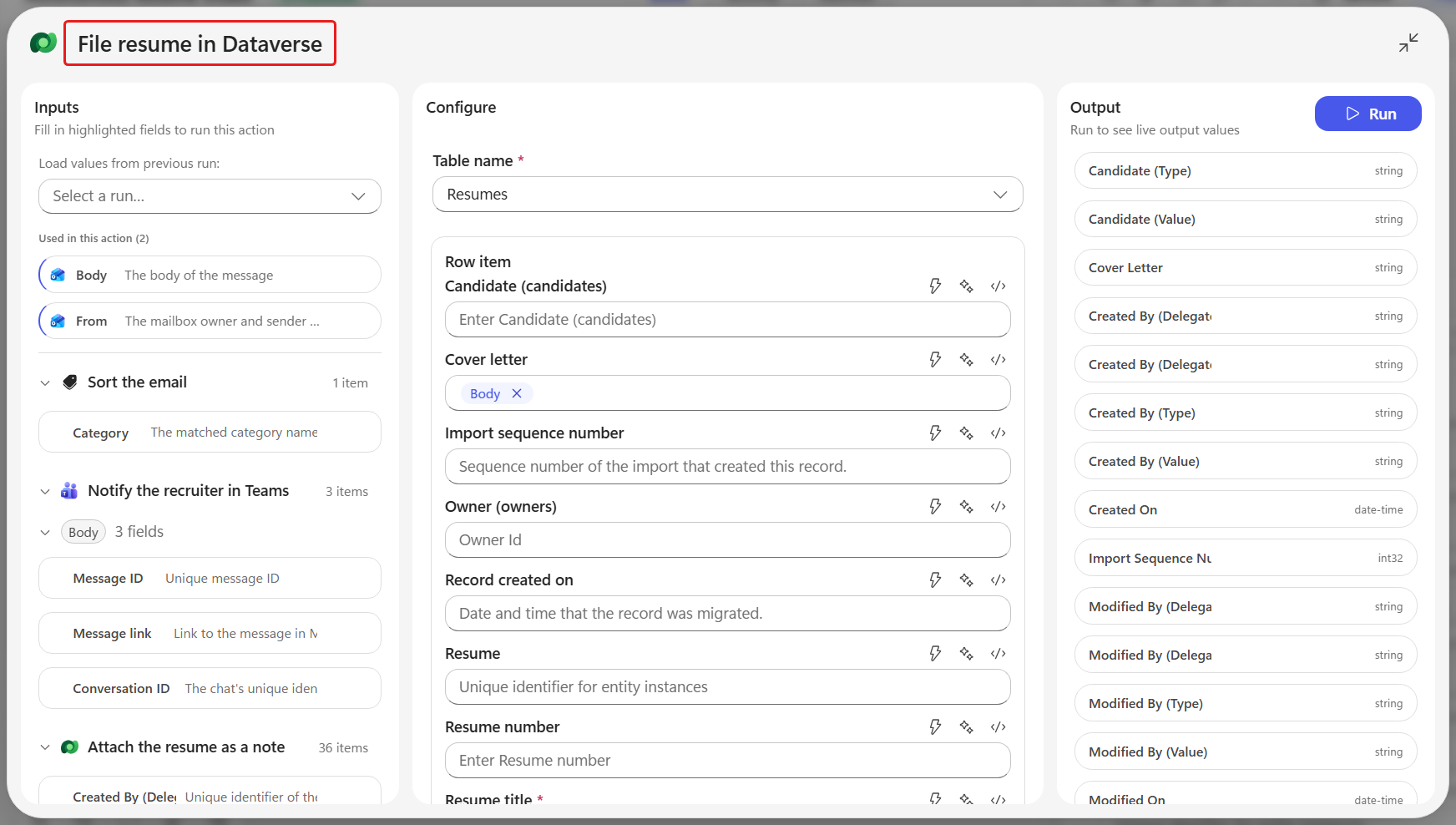The width and height of the screenshot is (1456, 825).
Task: Click the sparkle icon for Resume number
Action: click(966, 727)
